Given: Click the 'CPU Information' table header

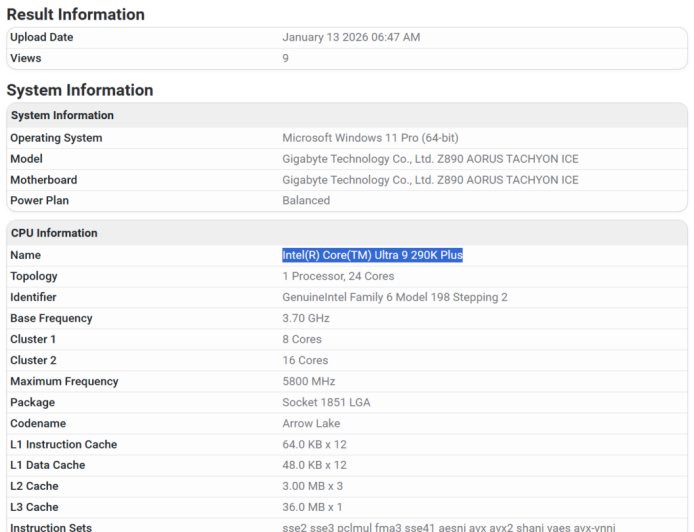Looking at the screenshot, I should 347,233.
